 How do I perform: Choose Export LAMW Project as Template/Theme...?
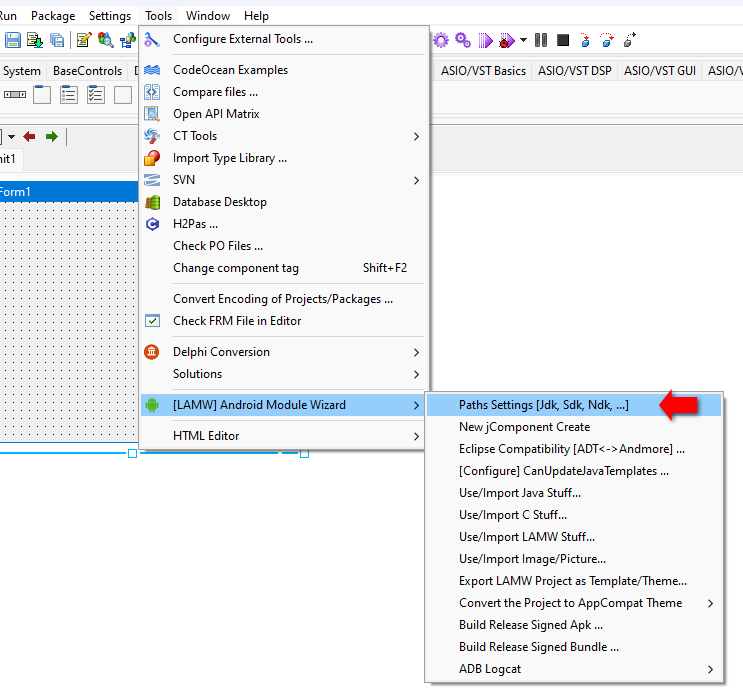[574, 581]
